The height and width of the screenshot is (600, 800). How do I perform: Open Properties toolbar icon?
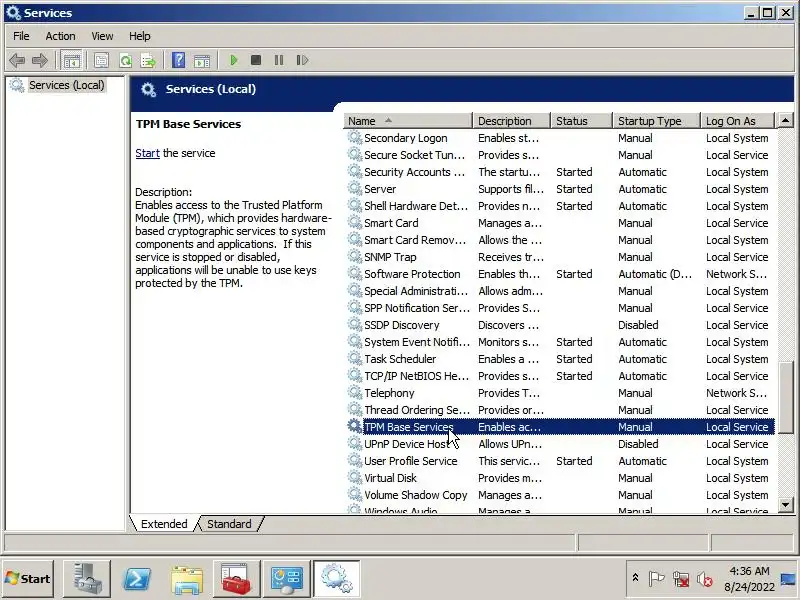coord(101,60)
